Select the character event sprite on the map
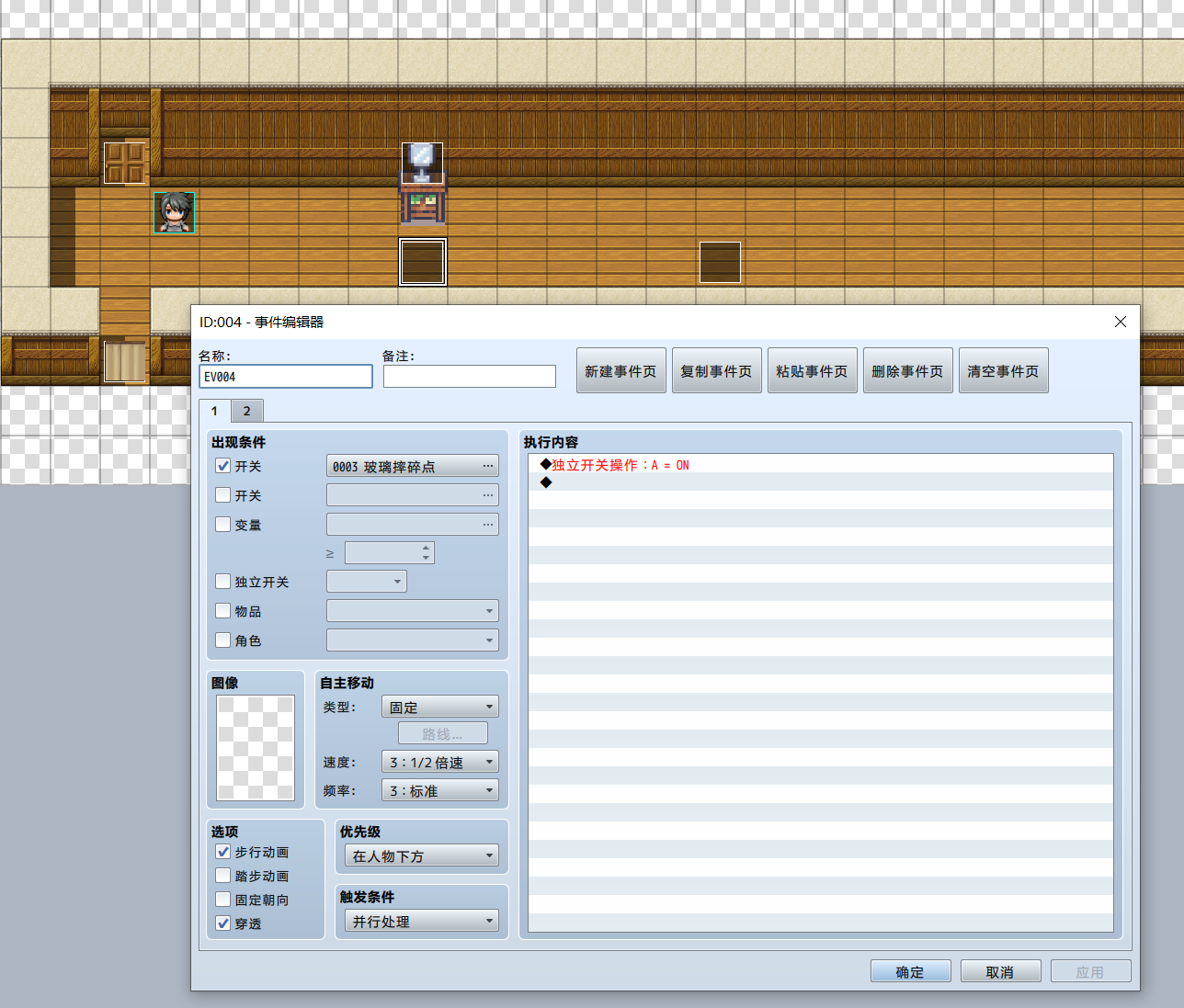Image resolution: width=1184 pixels, height=1008 pixels. [174, 212]
